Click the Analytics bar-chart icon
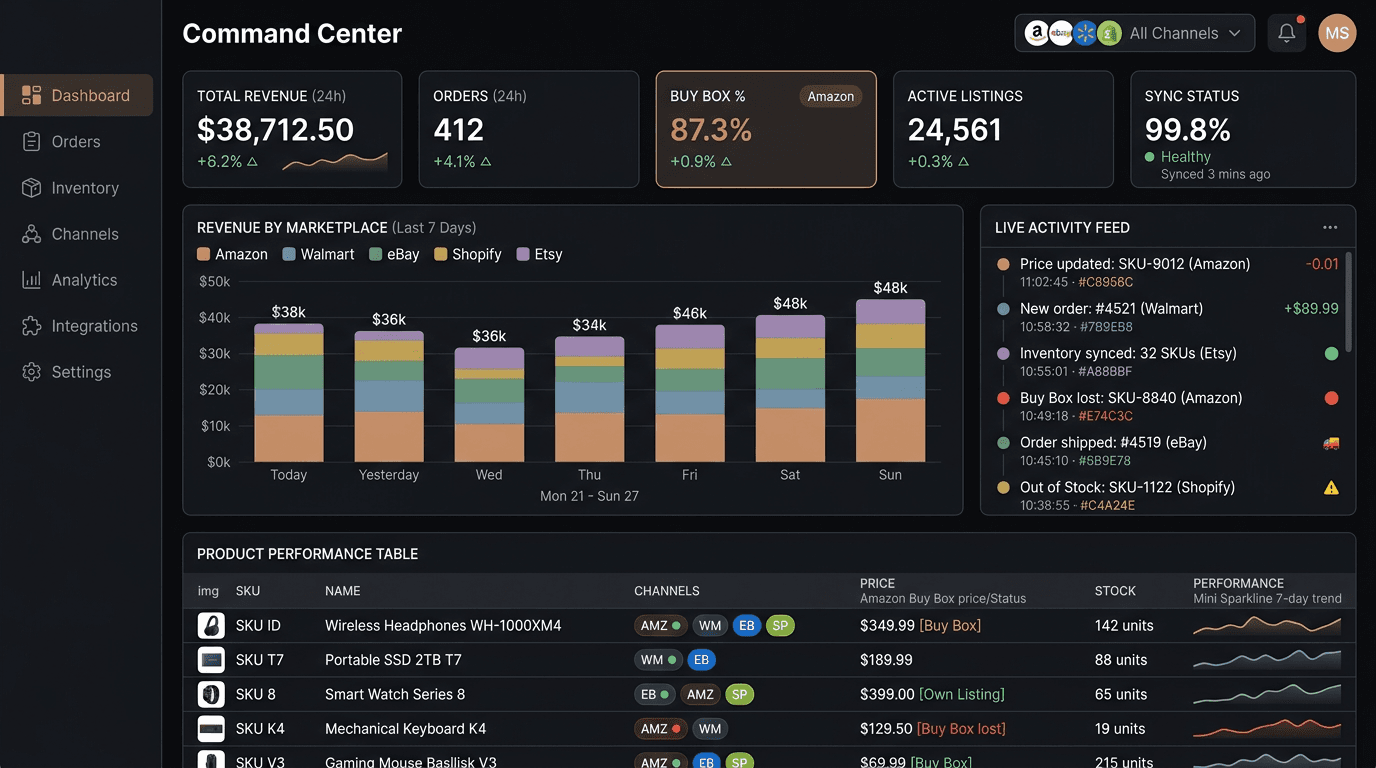 [30, 279]
